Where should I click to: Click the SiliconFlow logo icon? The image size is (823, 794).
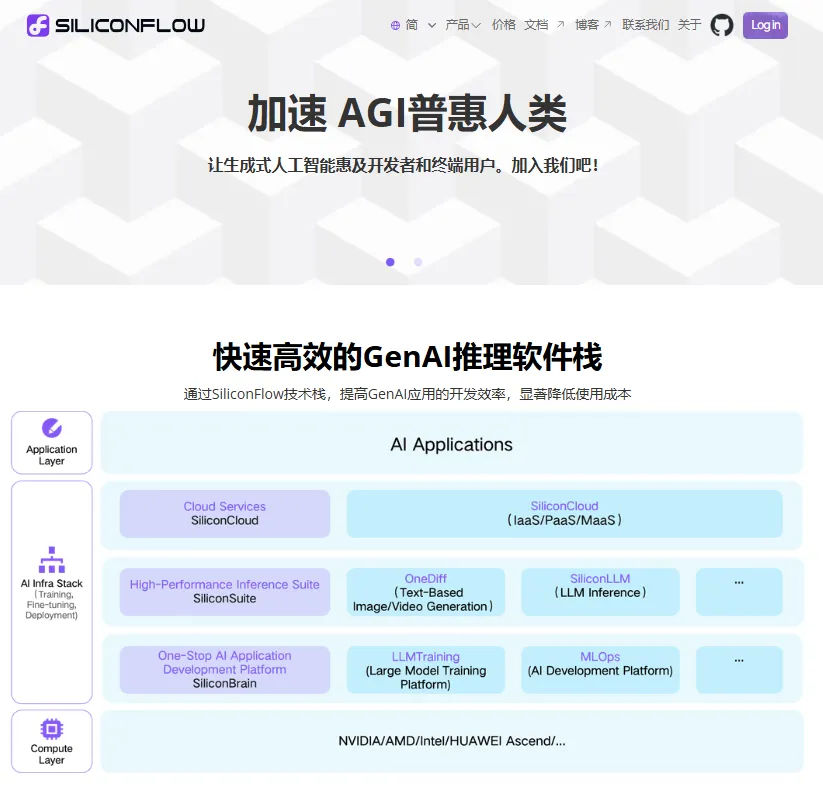coord(38,25)
